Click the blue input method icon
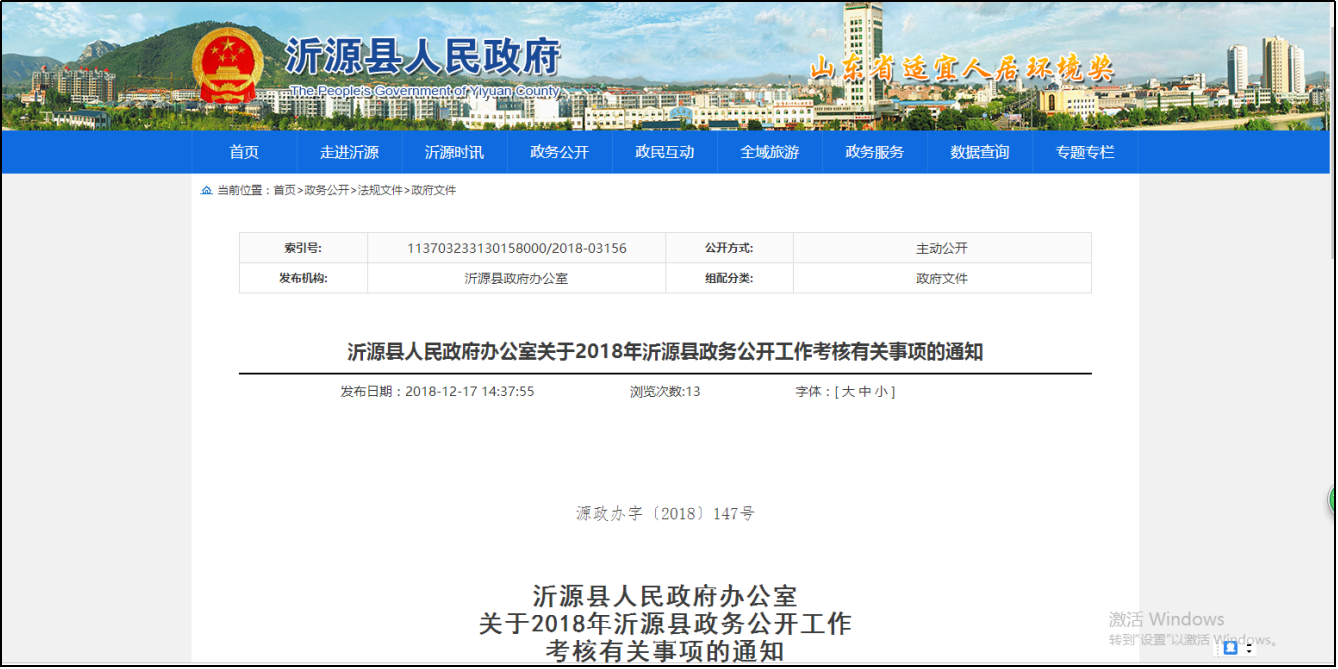Viewport: 1338px width, 669px height. (x=1230, y=648)
